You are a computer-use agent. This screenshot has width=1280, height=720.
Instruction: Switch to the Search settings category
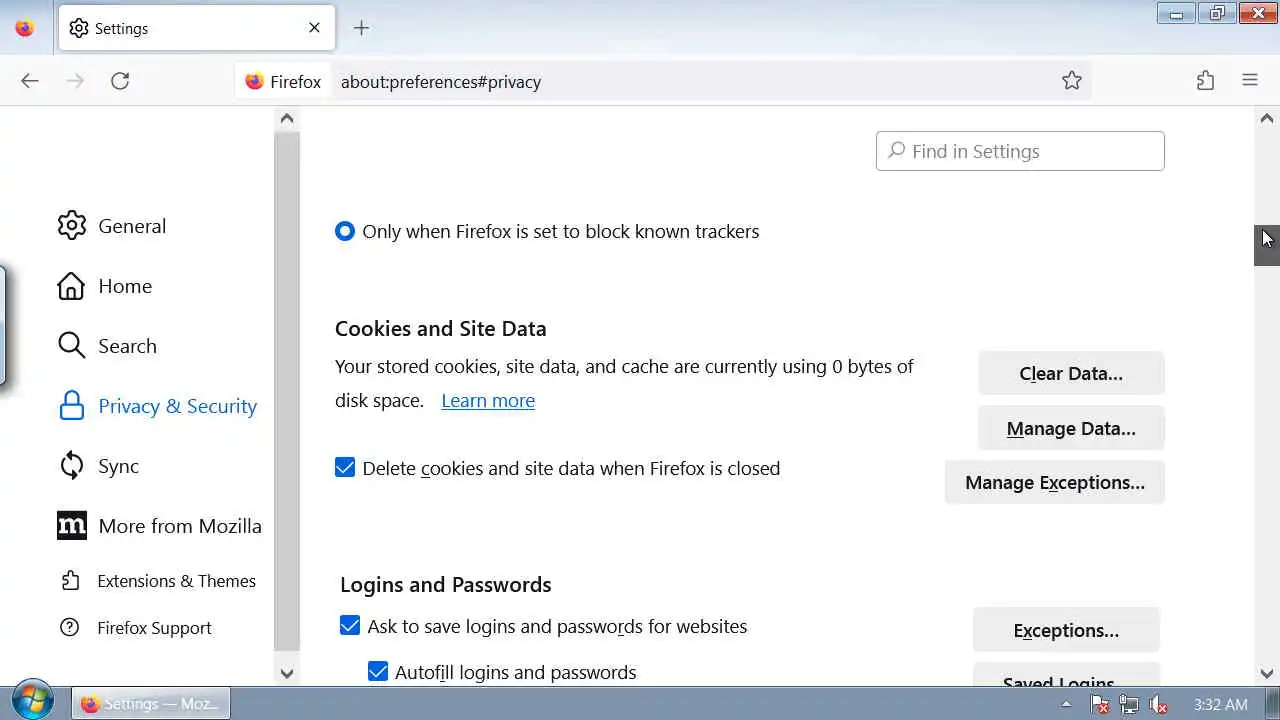point(127,346)
